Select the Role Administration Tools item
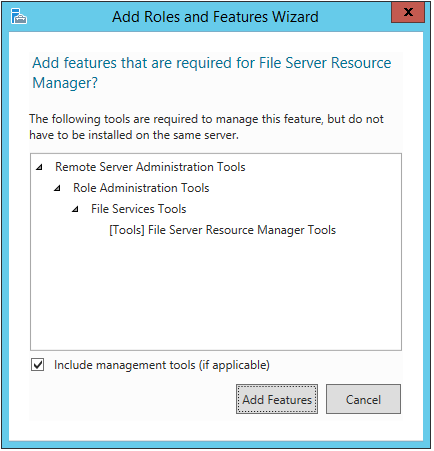The width and height of the screenshot is (434, 451). point(141,188)
